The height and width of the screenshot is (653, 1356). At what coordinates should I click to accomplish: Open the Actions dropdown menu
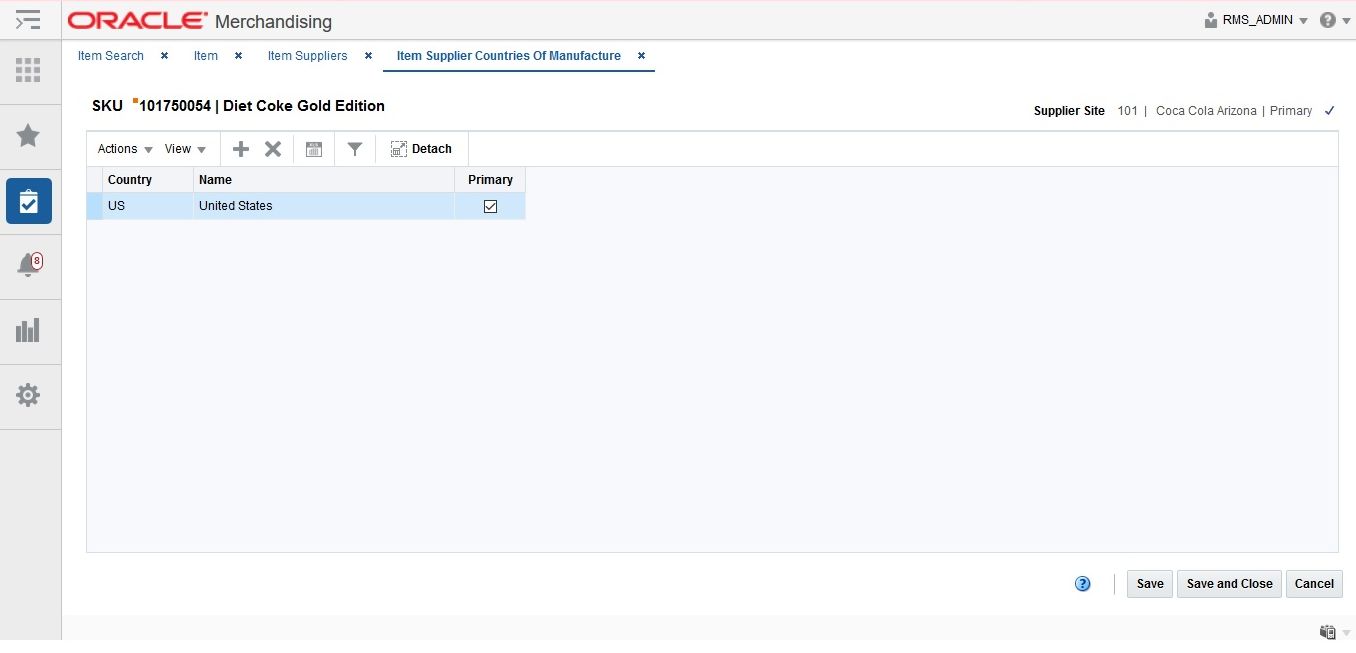click(125, 149)
